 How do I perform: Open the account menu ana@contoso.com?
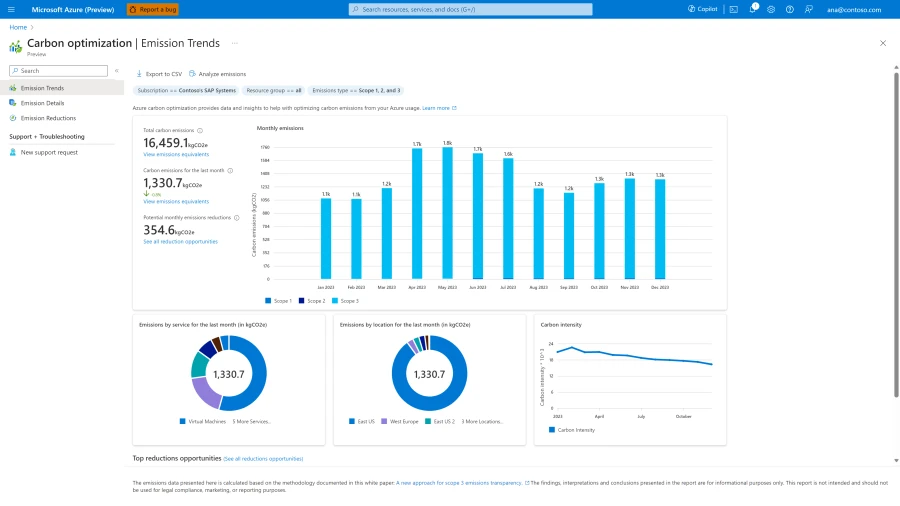tap(854, 9)
